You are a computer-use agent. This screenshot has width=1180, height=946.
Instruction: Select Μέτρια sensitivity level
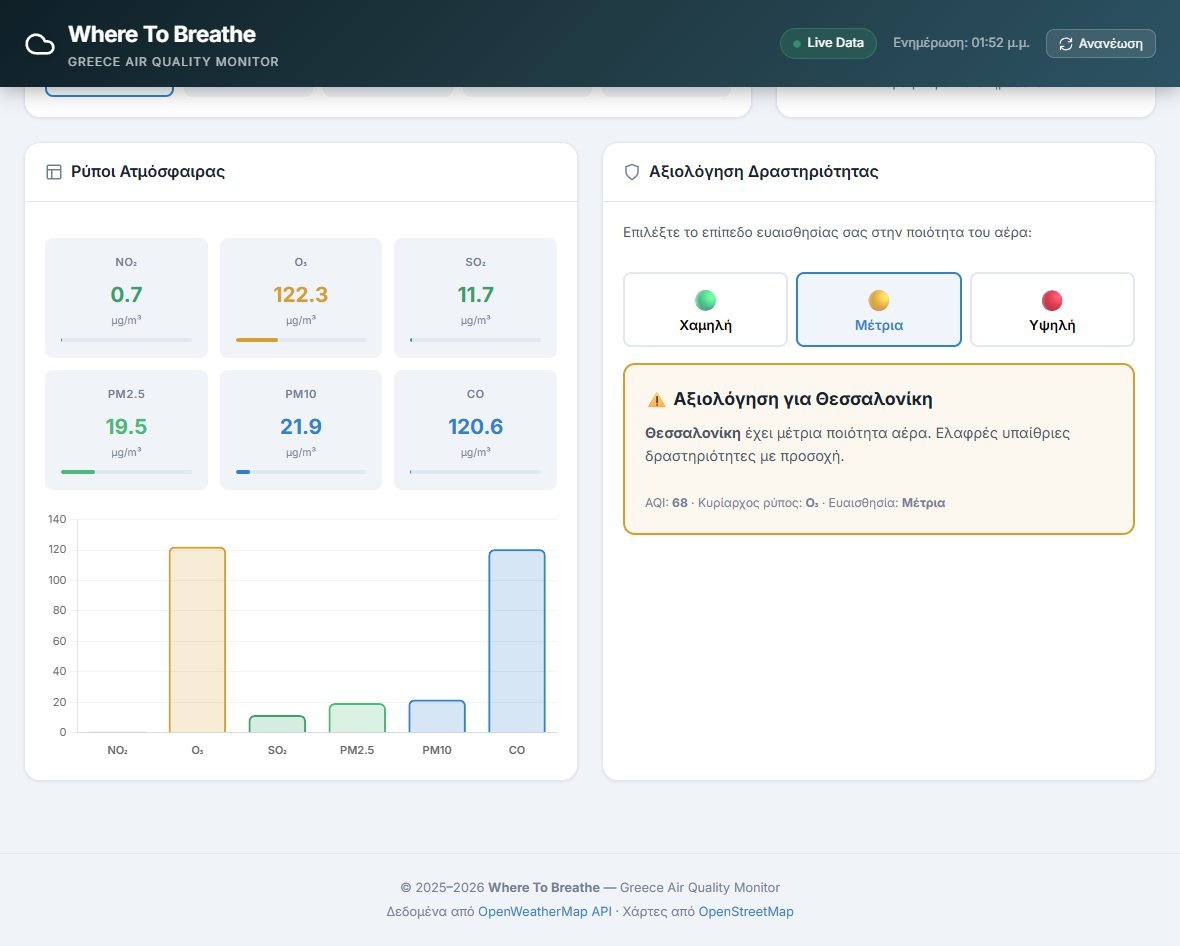pyautogui.click(x=879, y=309)
